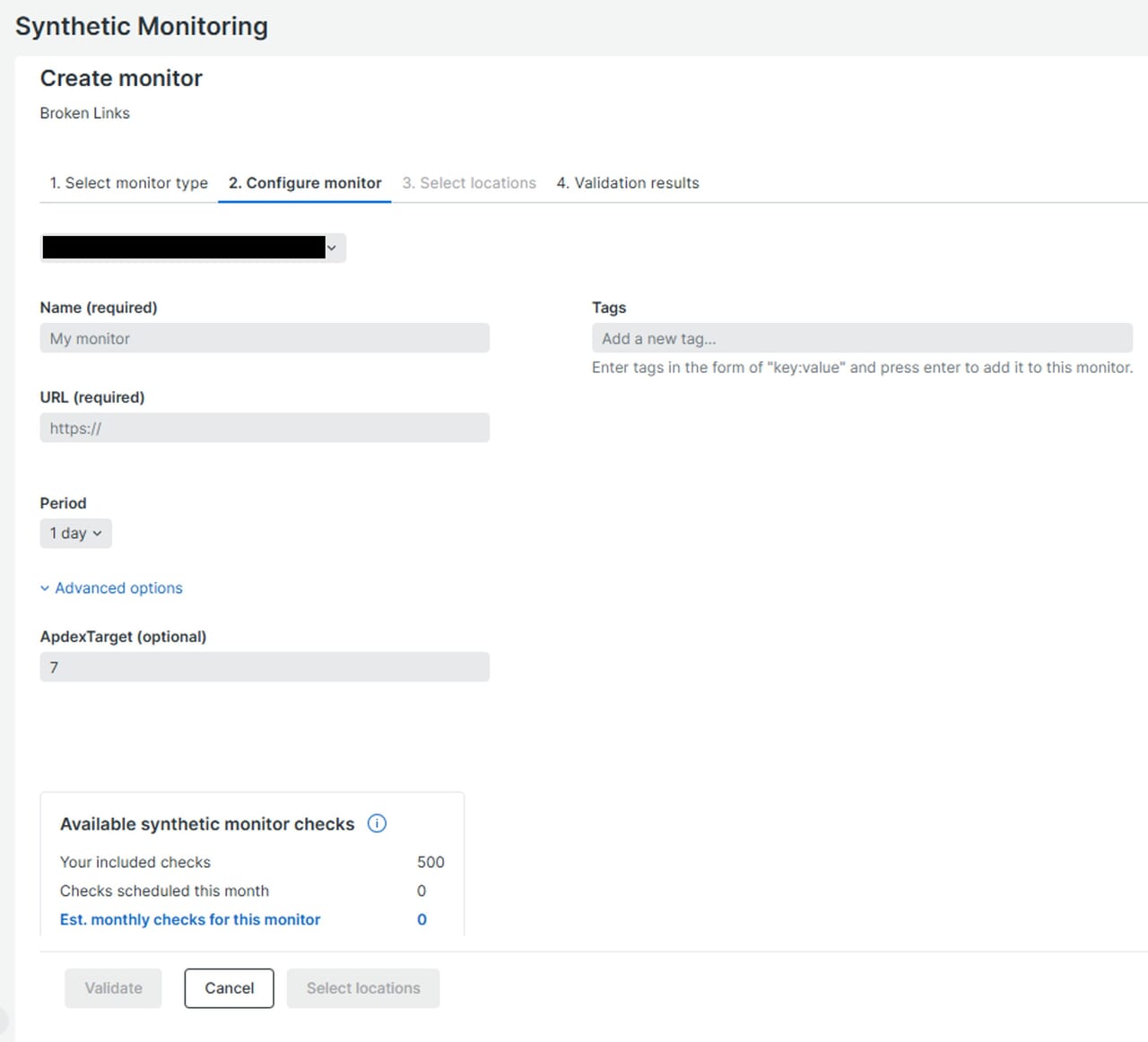The image size is (1148, 1042).
Task: Click the Name input field
Action: coord(265,338)
